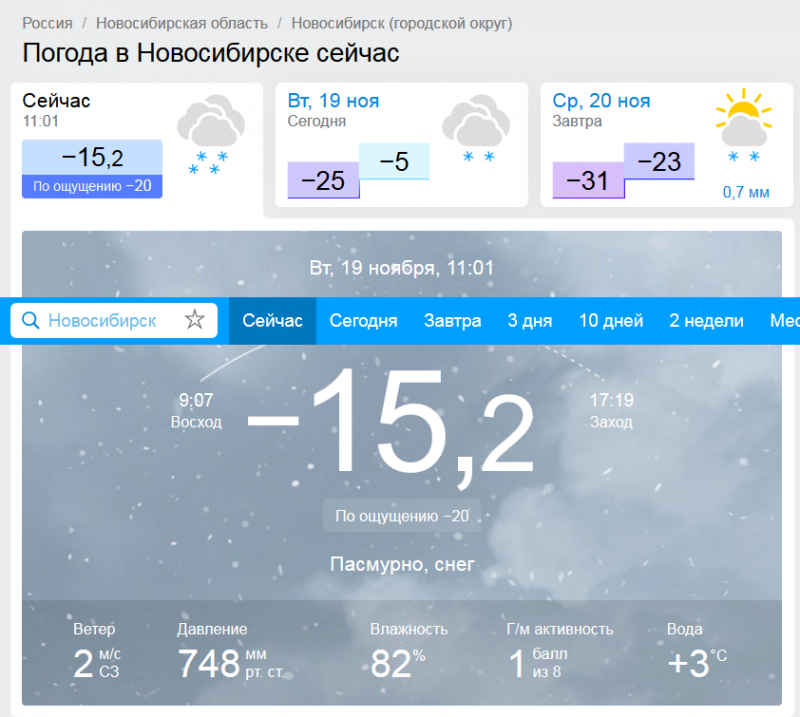Click the По ощущению −20 blue badge

coord(92,186)
